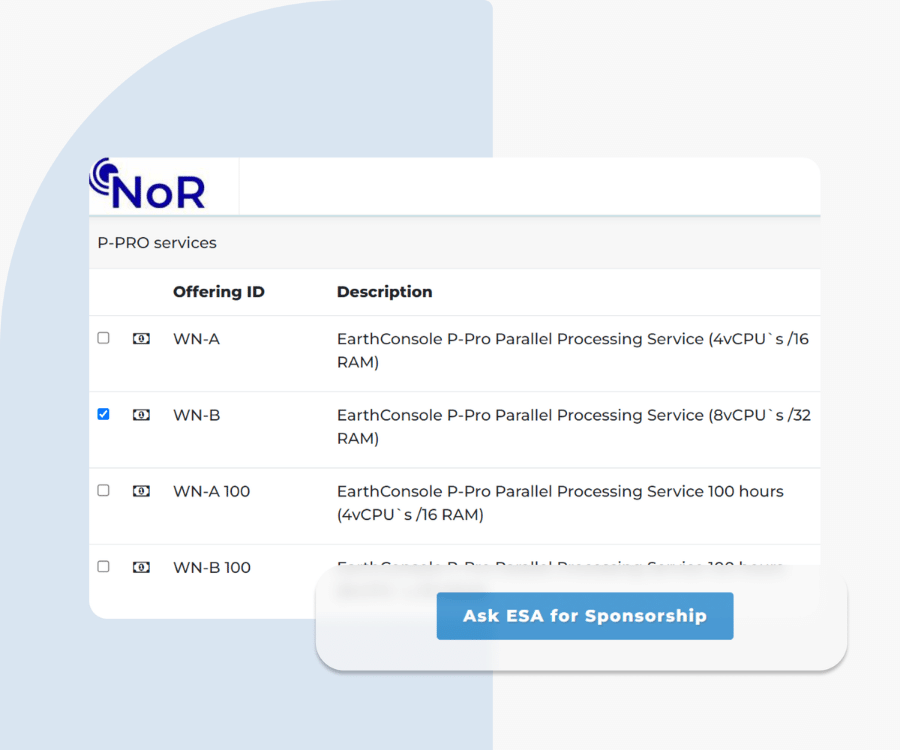
Task: Enable the WN-A 100 checkbox
Action: tap(103, 491)
